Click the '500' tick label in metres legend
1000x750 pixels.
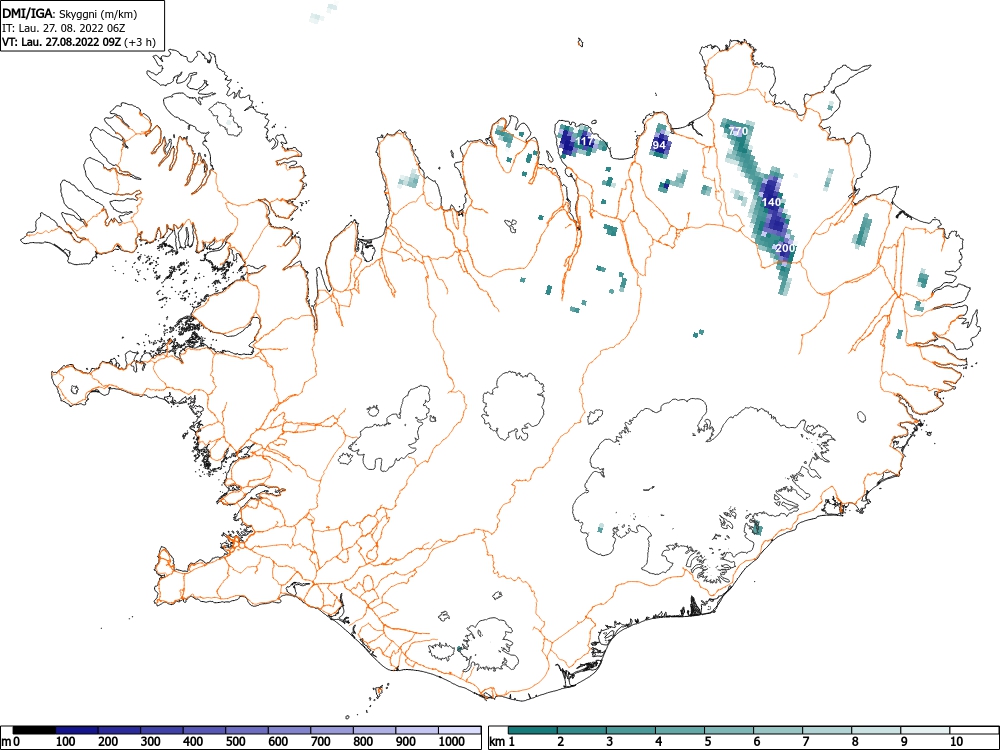[235, 742]
